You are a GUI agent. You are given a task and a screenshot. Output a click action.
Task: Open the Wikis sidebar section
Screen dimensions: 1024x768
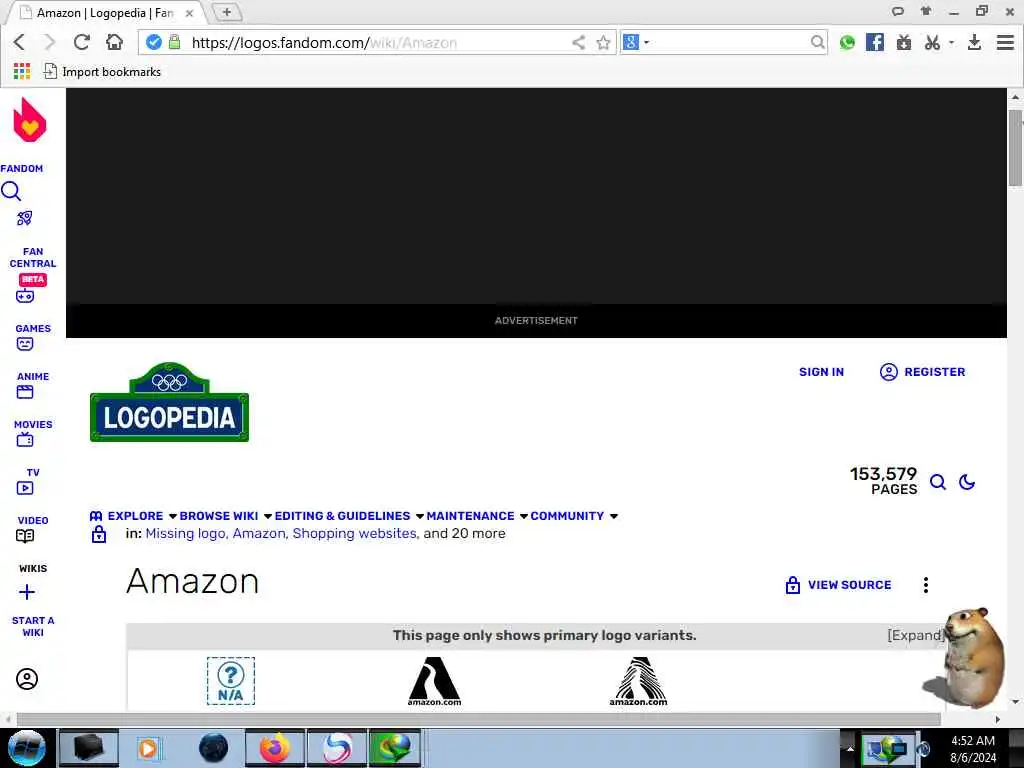(x=33, y=568)
